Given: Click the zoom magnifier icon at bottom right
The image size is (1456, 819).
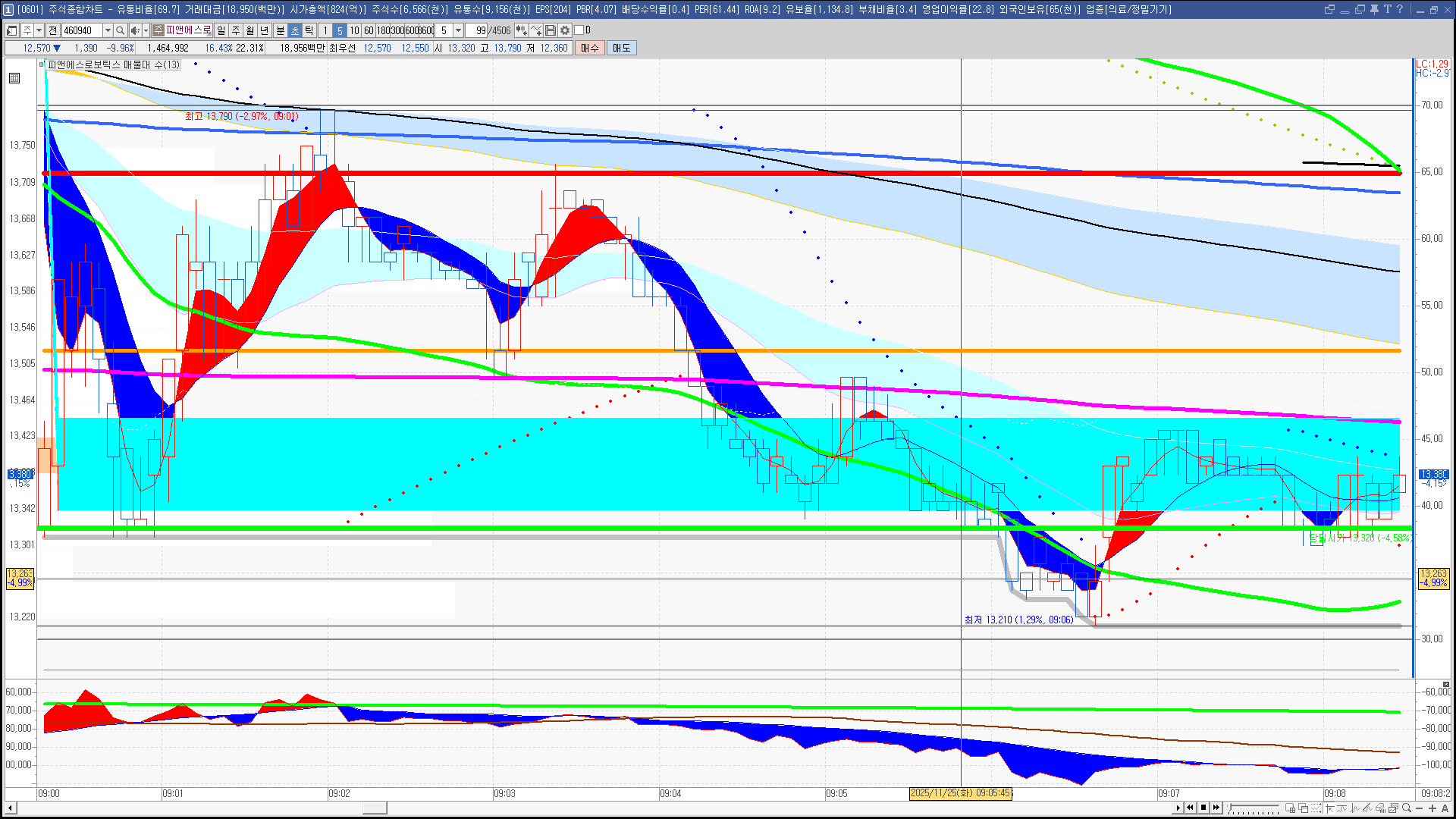Looking at the screenshot, I should (1407, 808).
